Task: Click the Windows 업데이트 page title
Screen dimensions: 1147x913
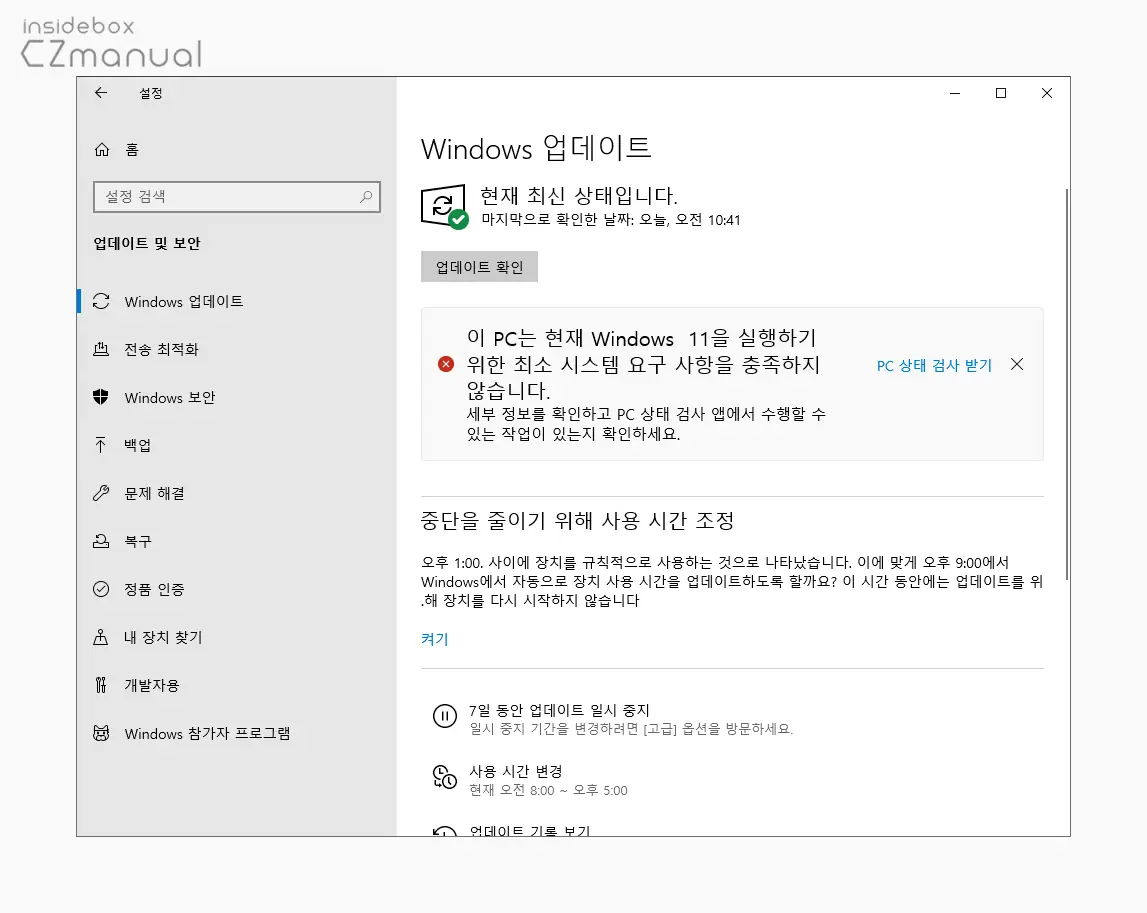Action: click(535, 149)
